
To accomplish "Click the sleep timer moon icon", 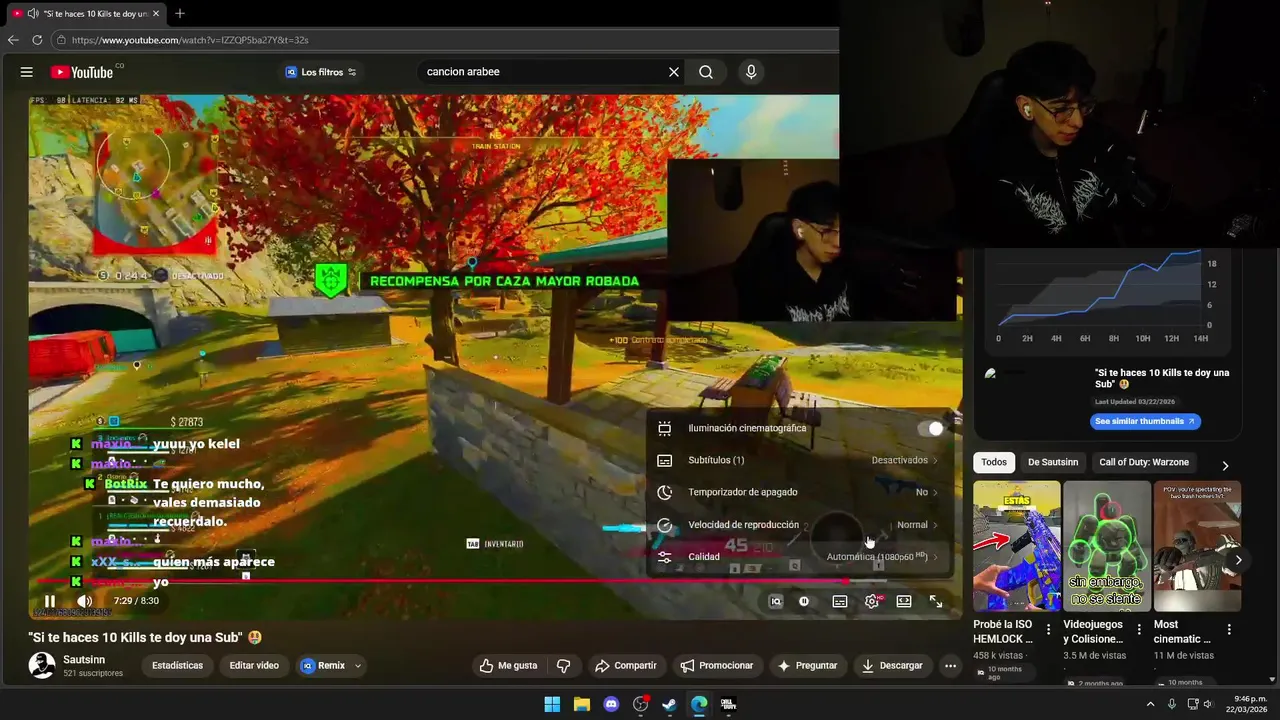I will pyautogui.click(x=664, y=492).
